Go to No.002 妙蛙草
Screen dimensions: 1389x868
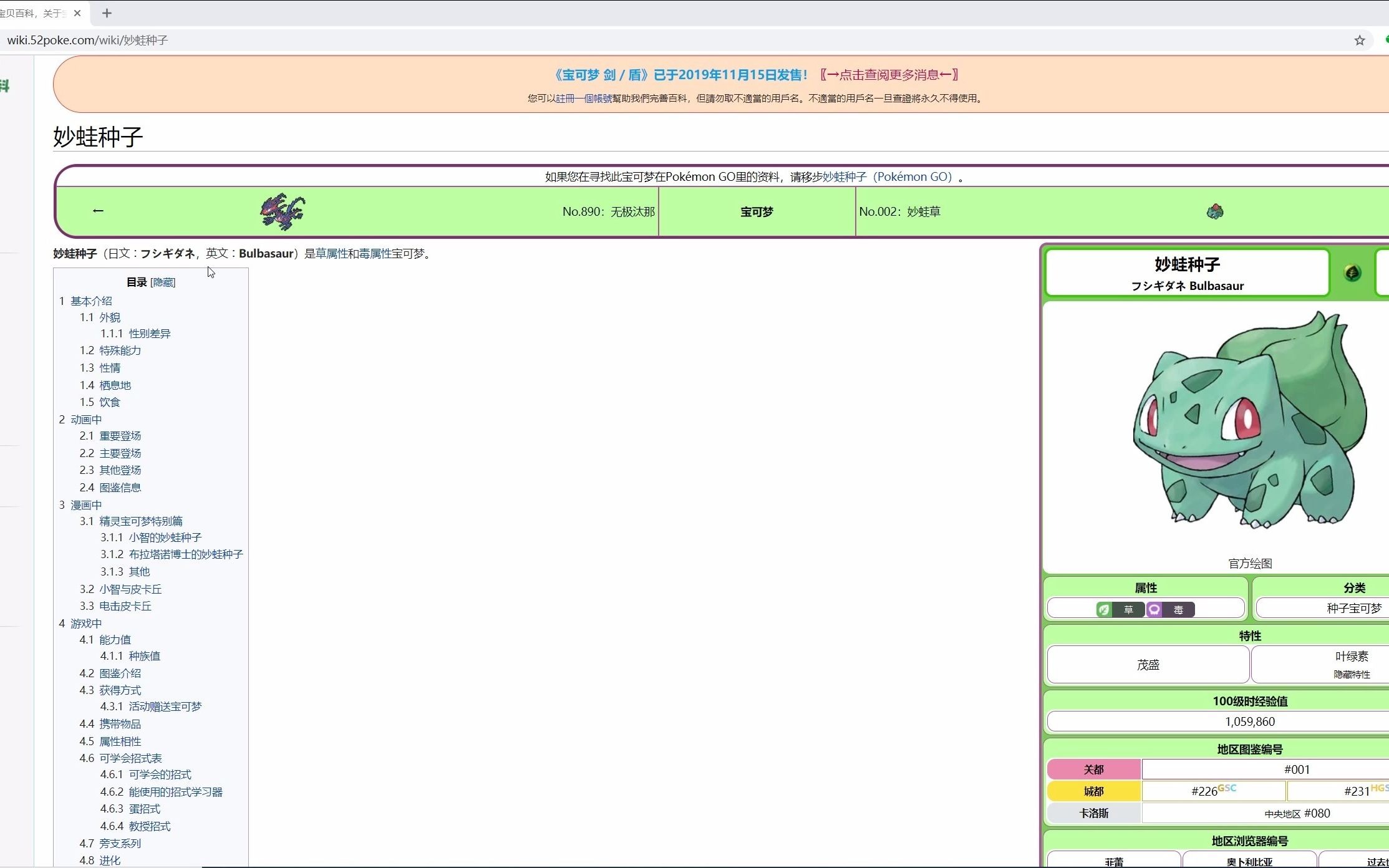(x=899, y=212)
